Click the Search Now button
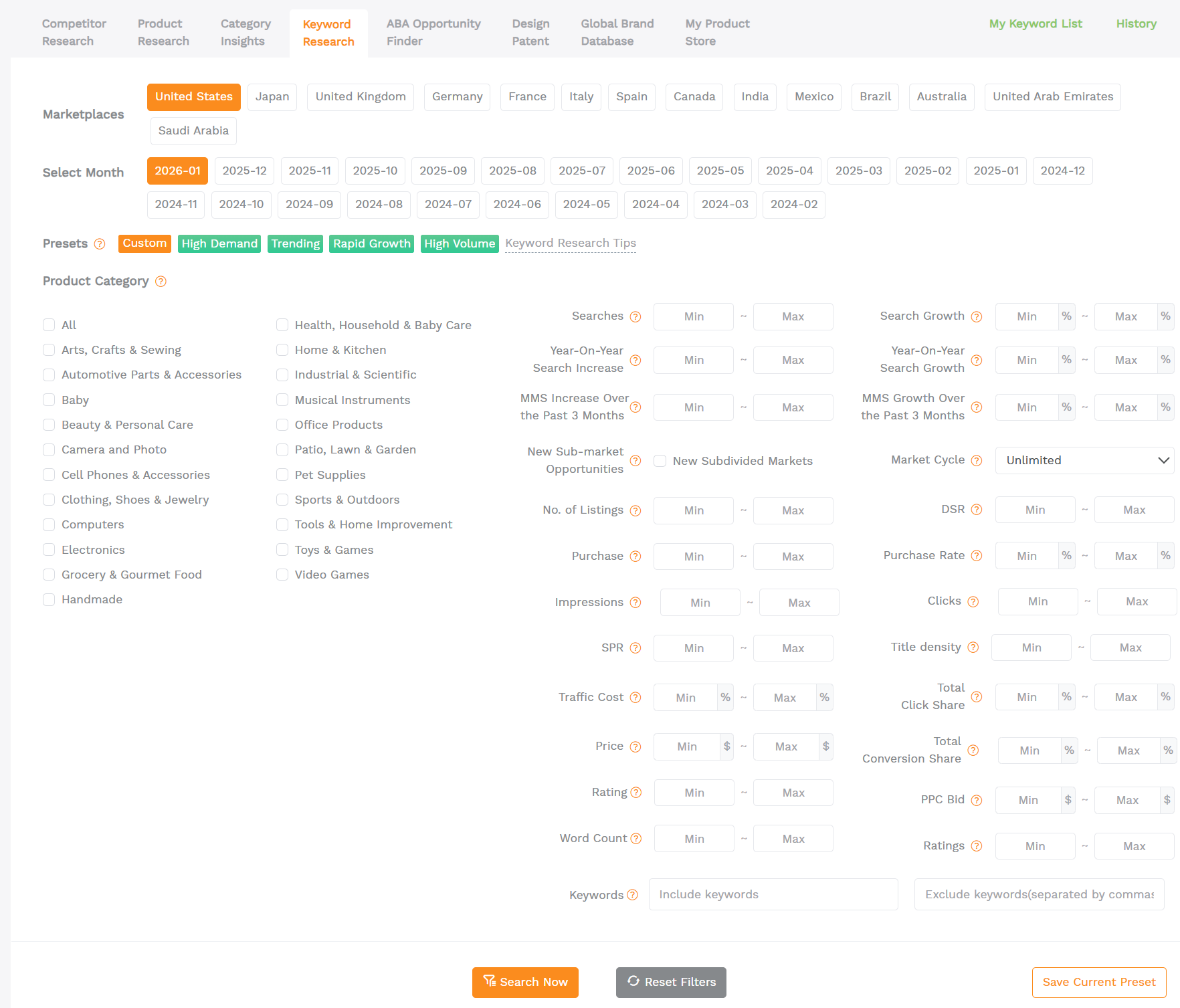This screenshot has height=1008, width=1180. point(525,982)
